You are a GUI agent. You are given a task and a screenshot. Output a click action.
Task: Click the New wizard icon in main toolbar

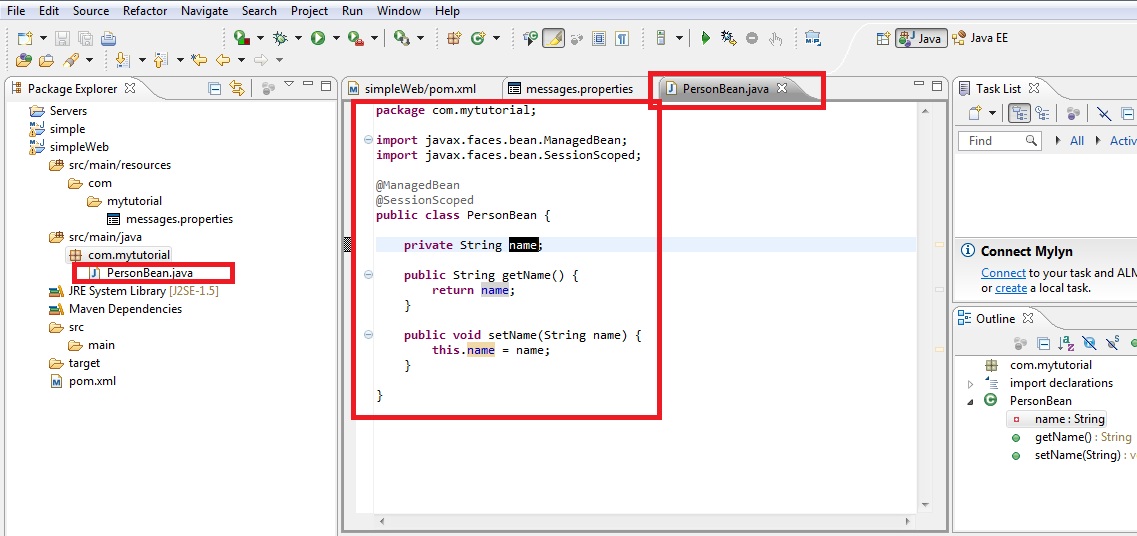tap(25, 38)
